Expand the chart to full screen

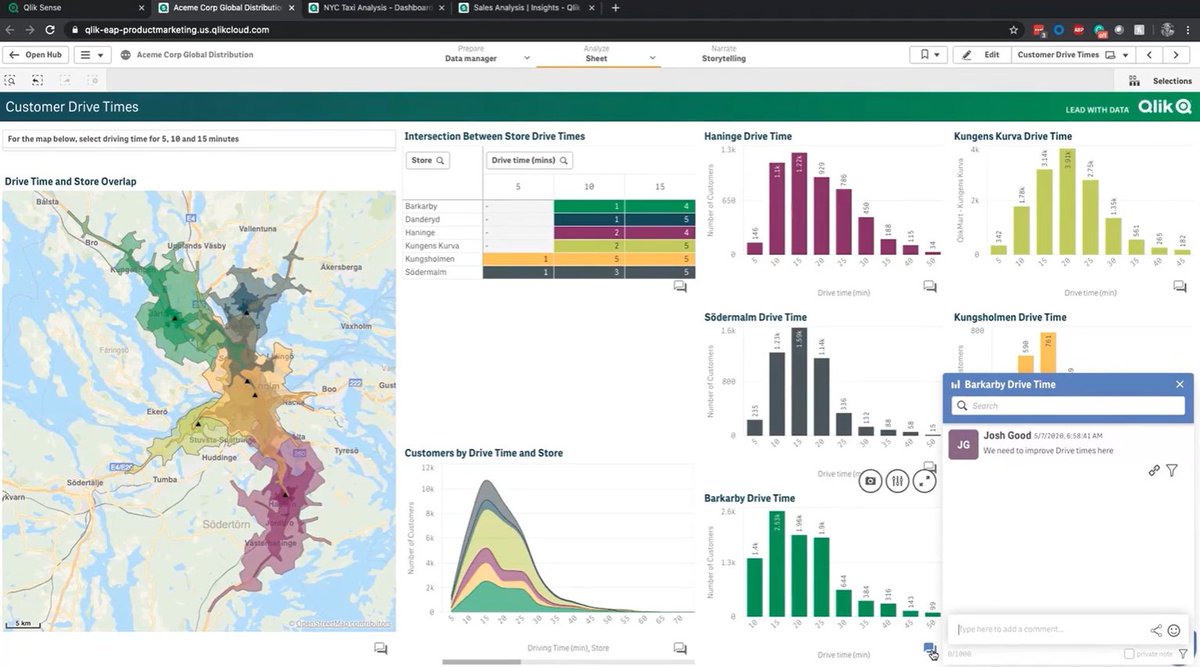click(924, 481)
